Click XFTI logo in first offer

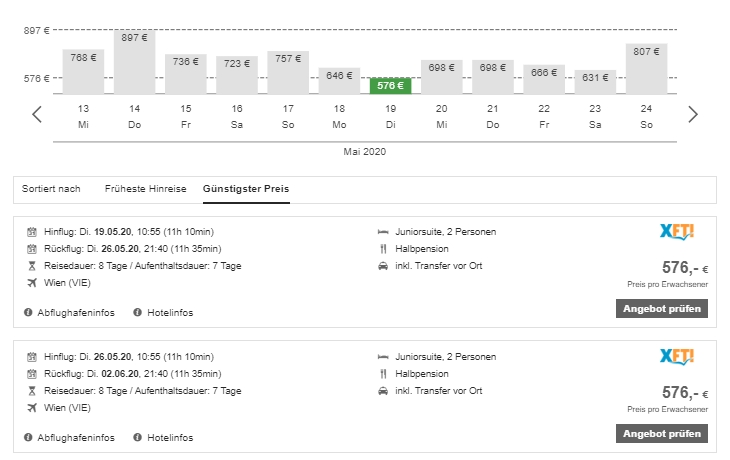(677, 232)
